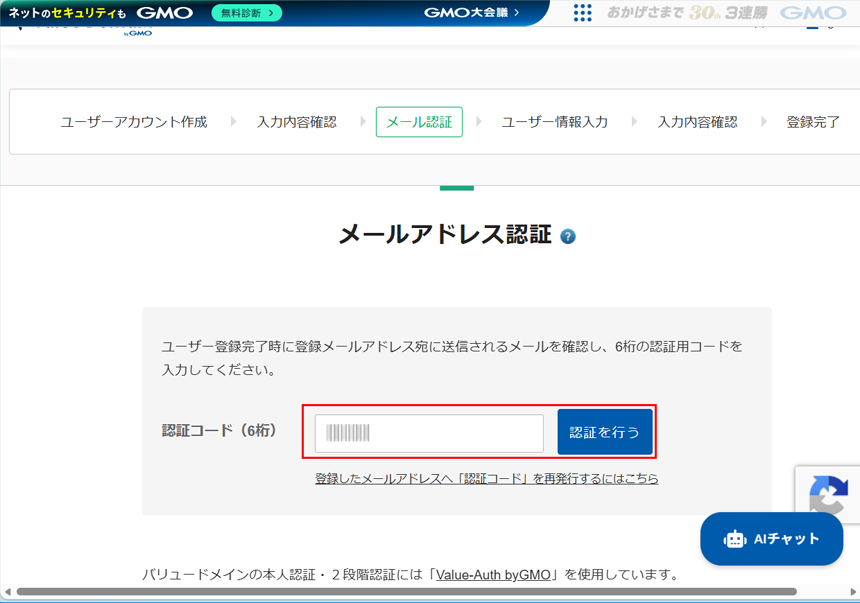Open the GMO大会議 banner link

coord(472,13)
